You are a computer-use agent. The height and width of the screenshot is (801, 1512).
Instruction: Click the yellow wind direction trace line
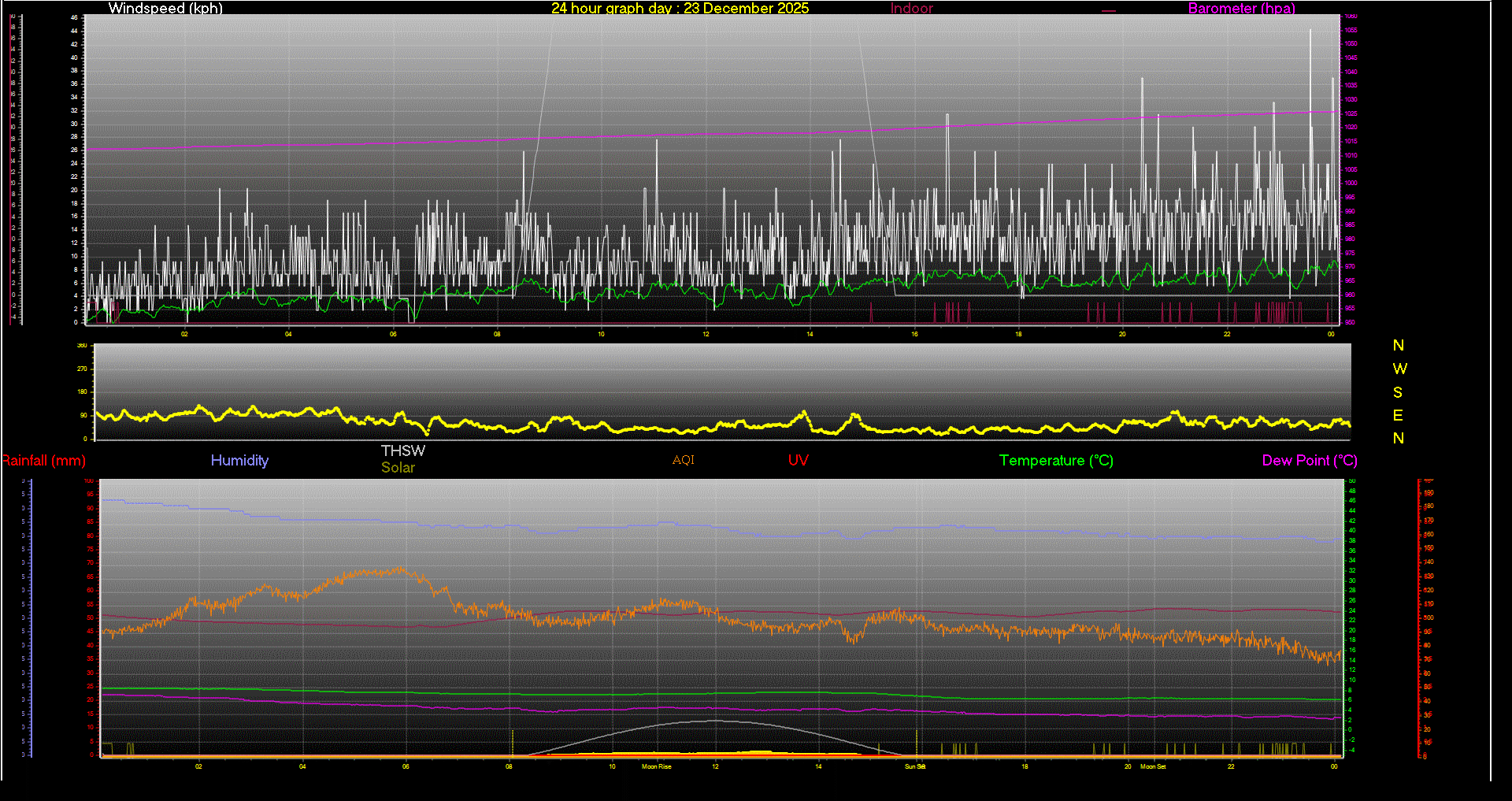[x=709, y=428]
